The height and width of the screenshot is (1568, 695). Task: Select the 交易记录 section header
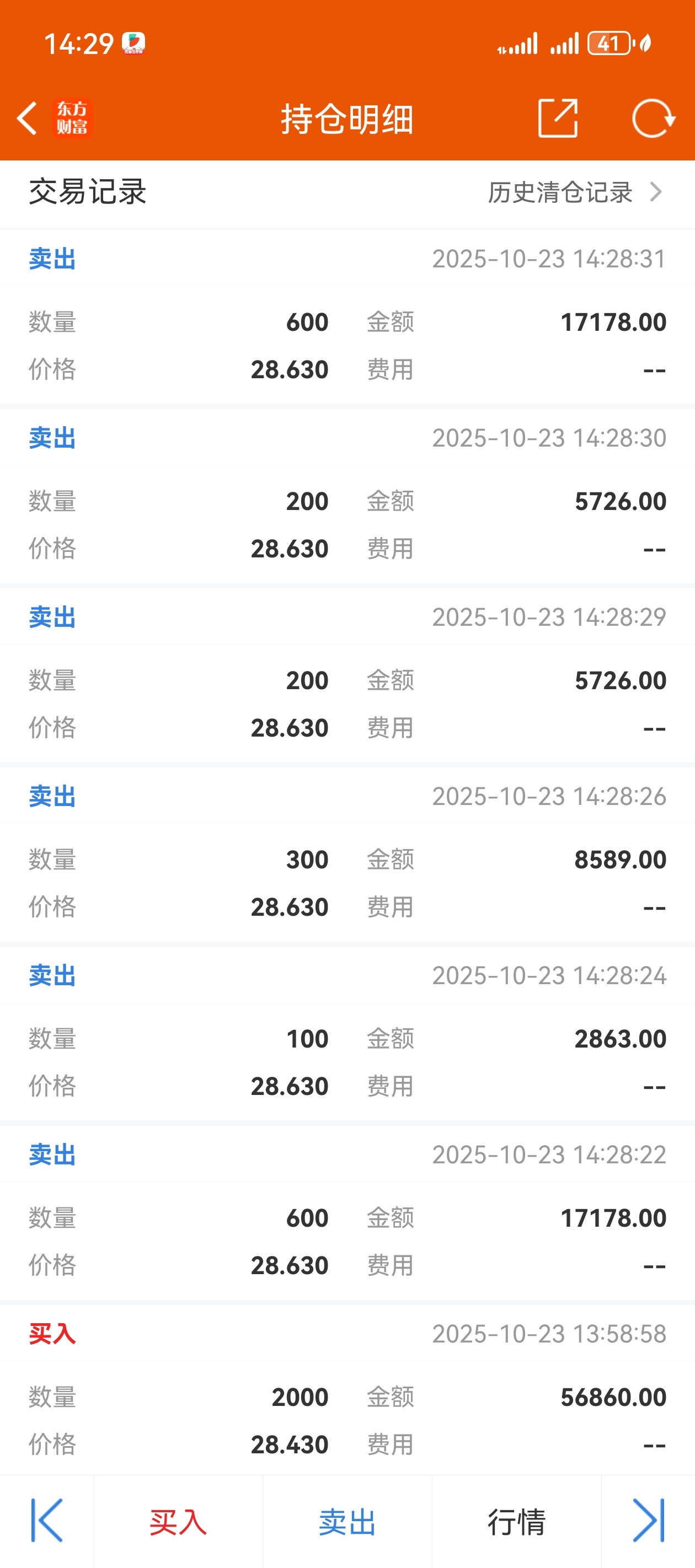point(88,192)
